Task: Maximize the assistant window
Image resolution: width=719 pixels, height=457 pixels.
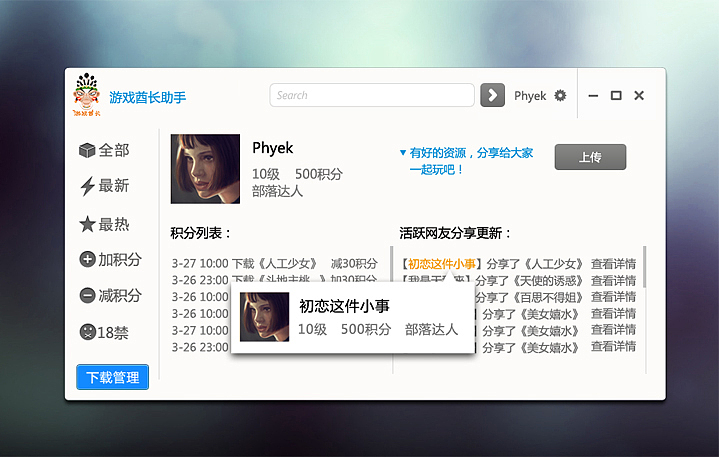Action: click(x=616, y=95)
